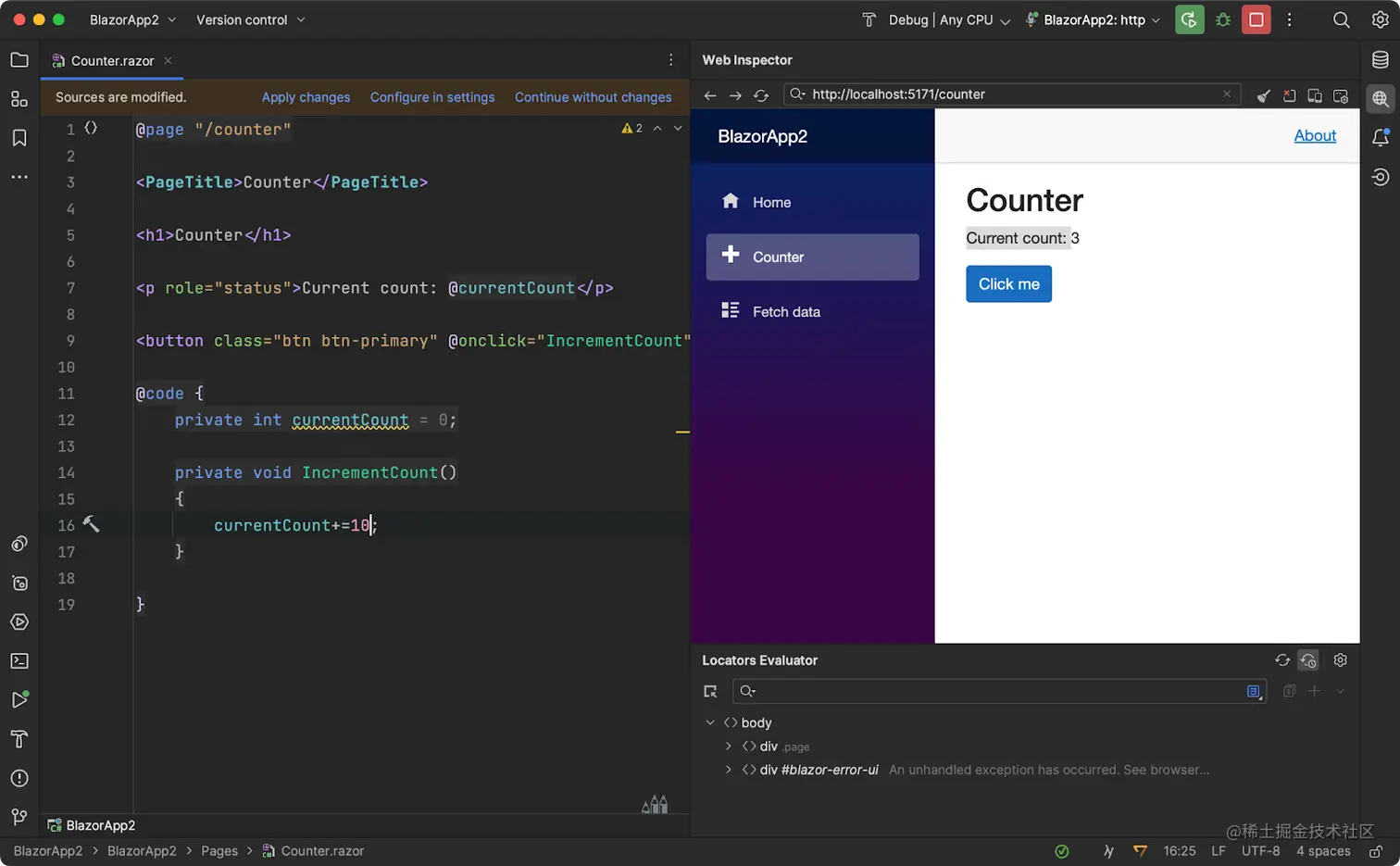Open the Terminal tool window icon
Screen dimensions: 1400x866
point(19,660)
